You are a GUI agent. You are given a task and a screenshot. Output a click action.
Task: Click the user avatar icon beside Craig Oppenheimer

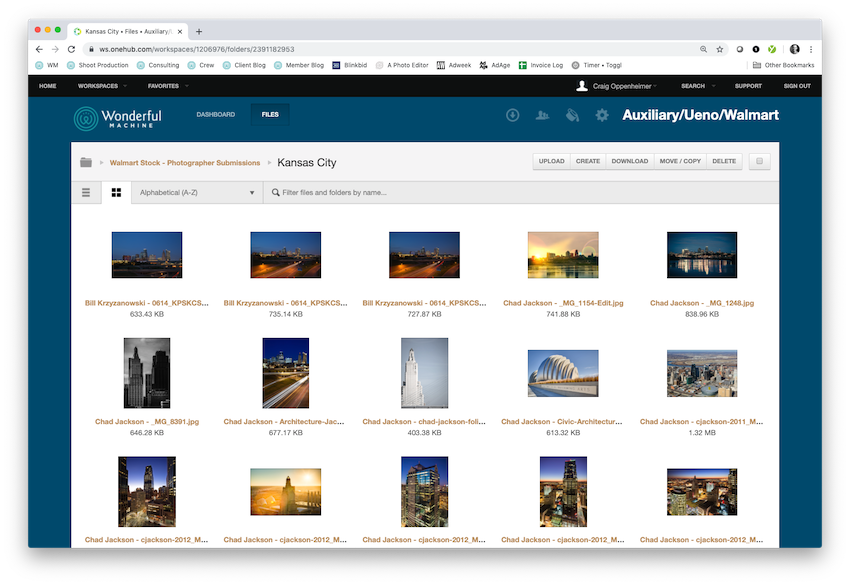pyautogui.click(x=582, y=86)
